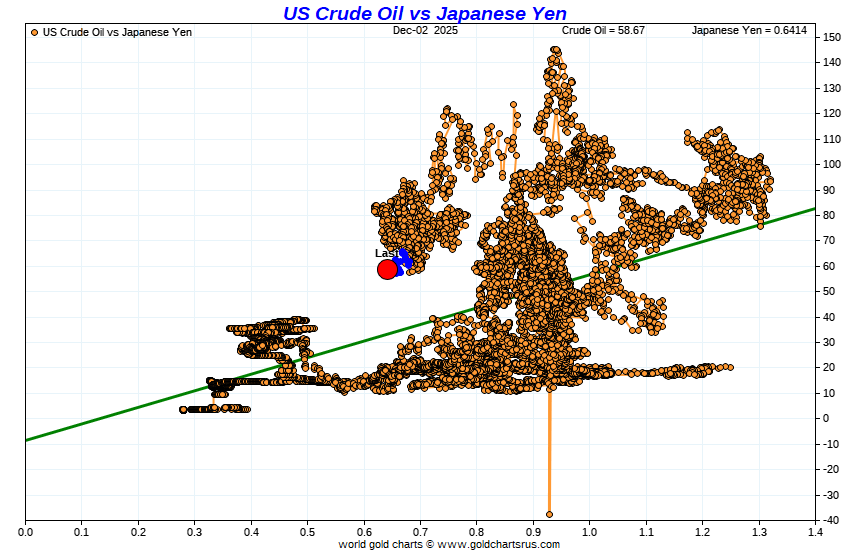Click the 1.0 tick on the x-axis
850x550 pixels.
click(x=590, y=532)
